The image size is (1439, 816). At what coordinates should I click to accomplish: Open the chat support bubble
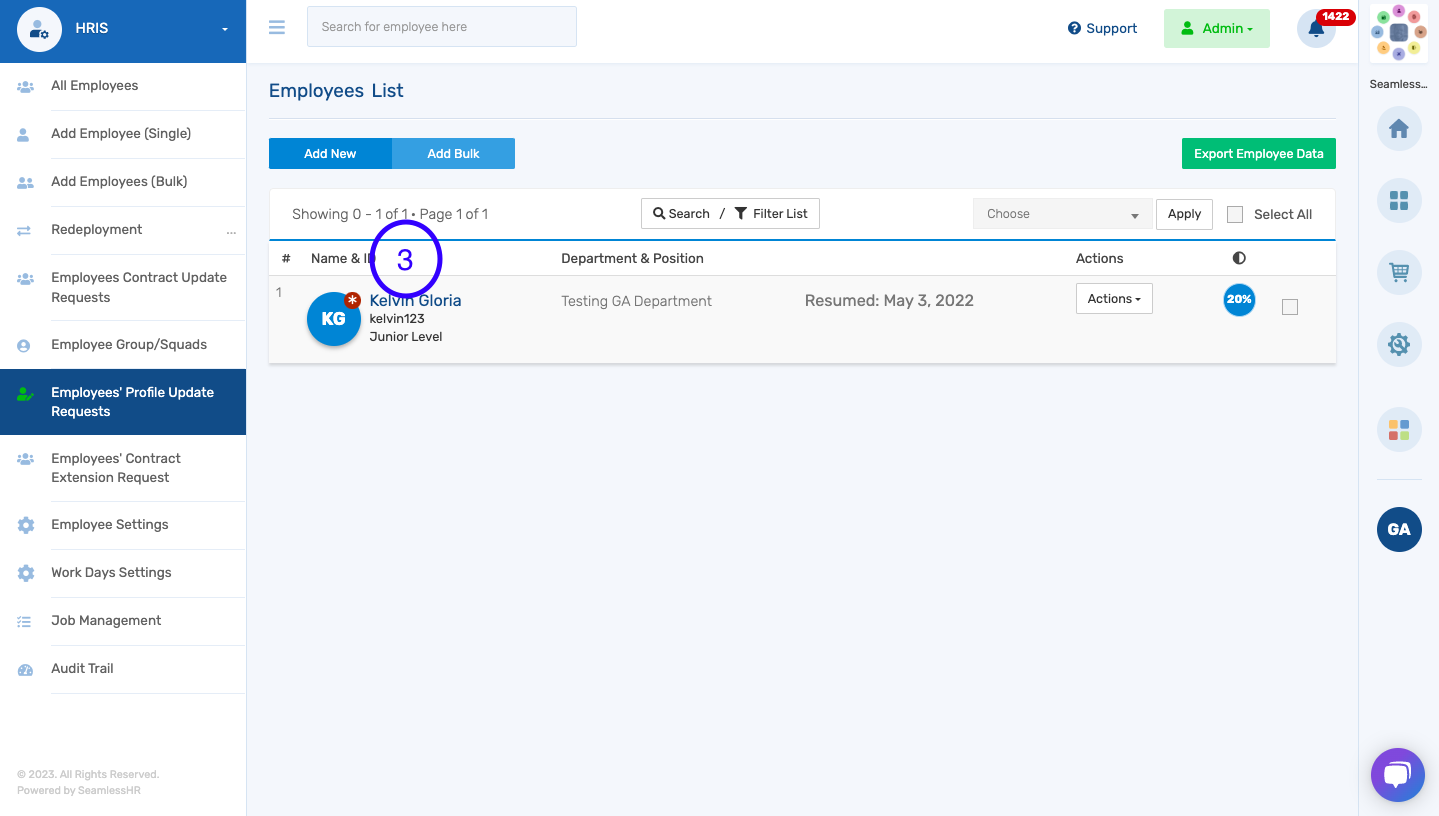click(1396, 774)
